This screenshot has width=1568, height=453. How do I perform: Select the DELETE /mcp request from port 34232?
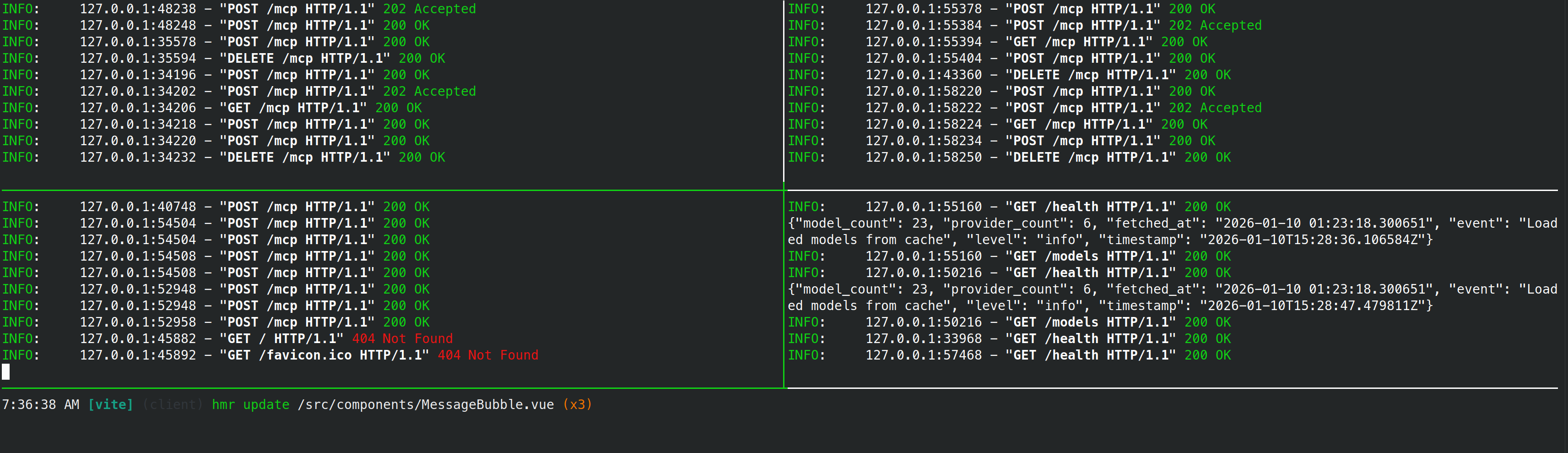click(305, 157)
